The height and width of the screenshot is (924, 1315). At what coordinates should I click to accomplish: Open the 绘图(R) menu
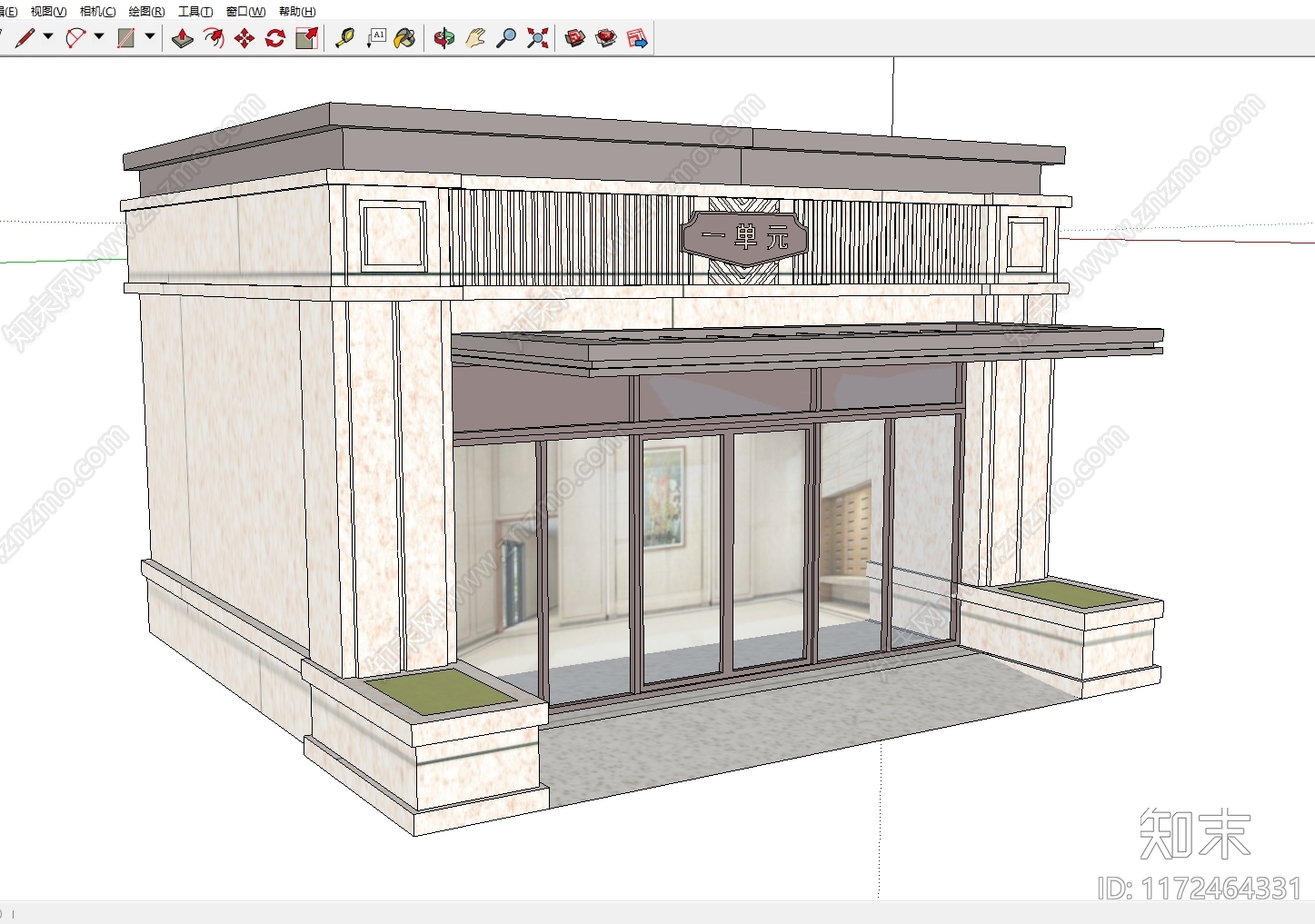click(147, 11)
